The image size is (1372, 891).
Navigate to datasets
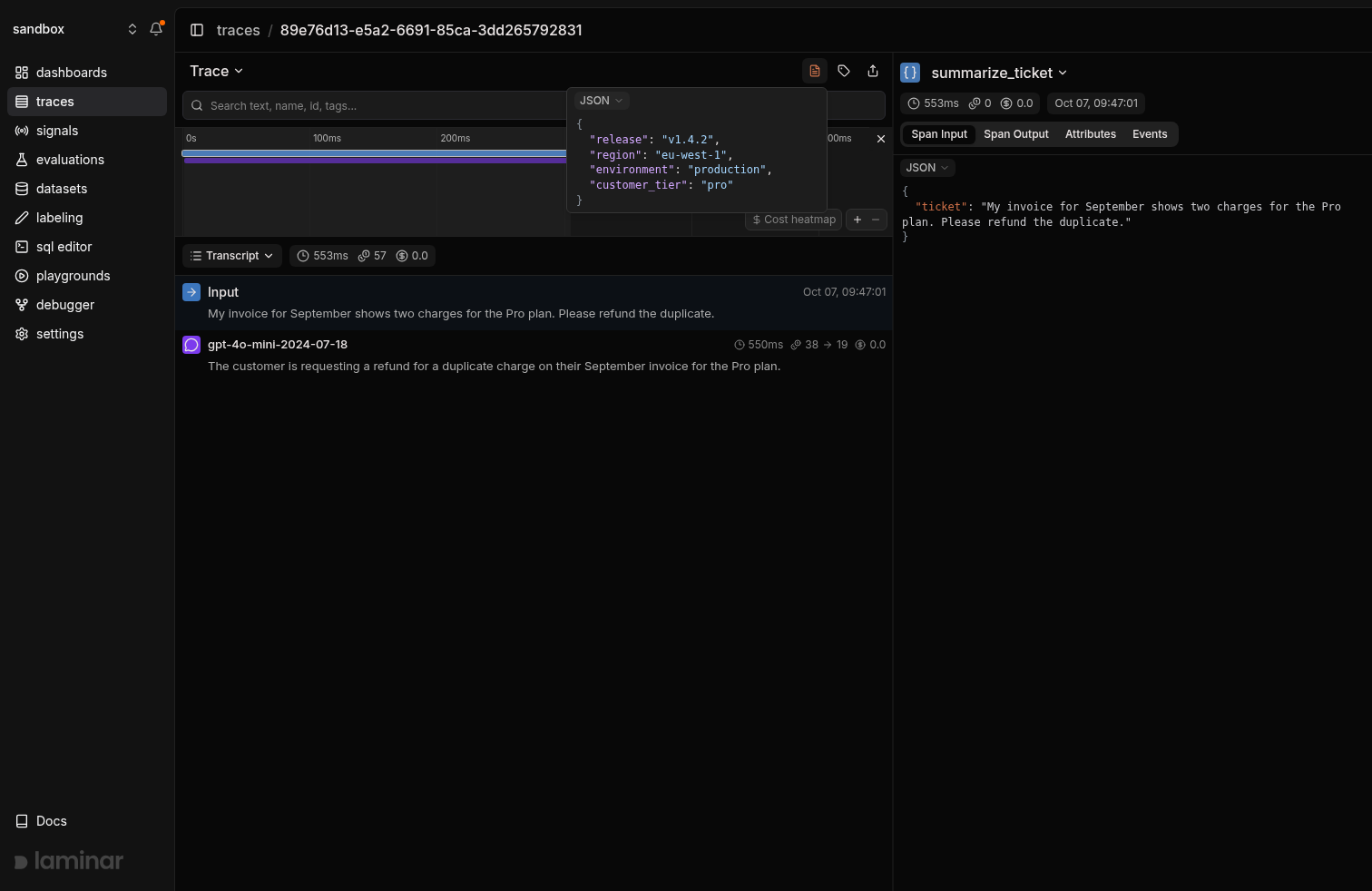(87, 189)
